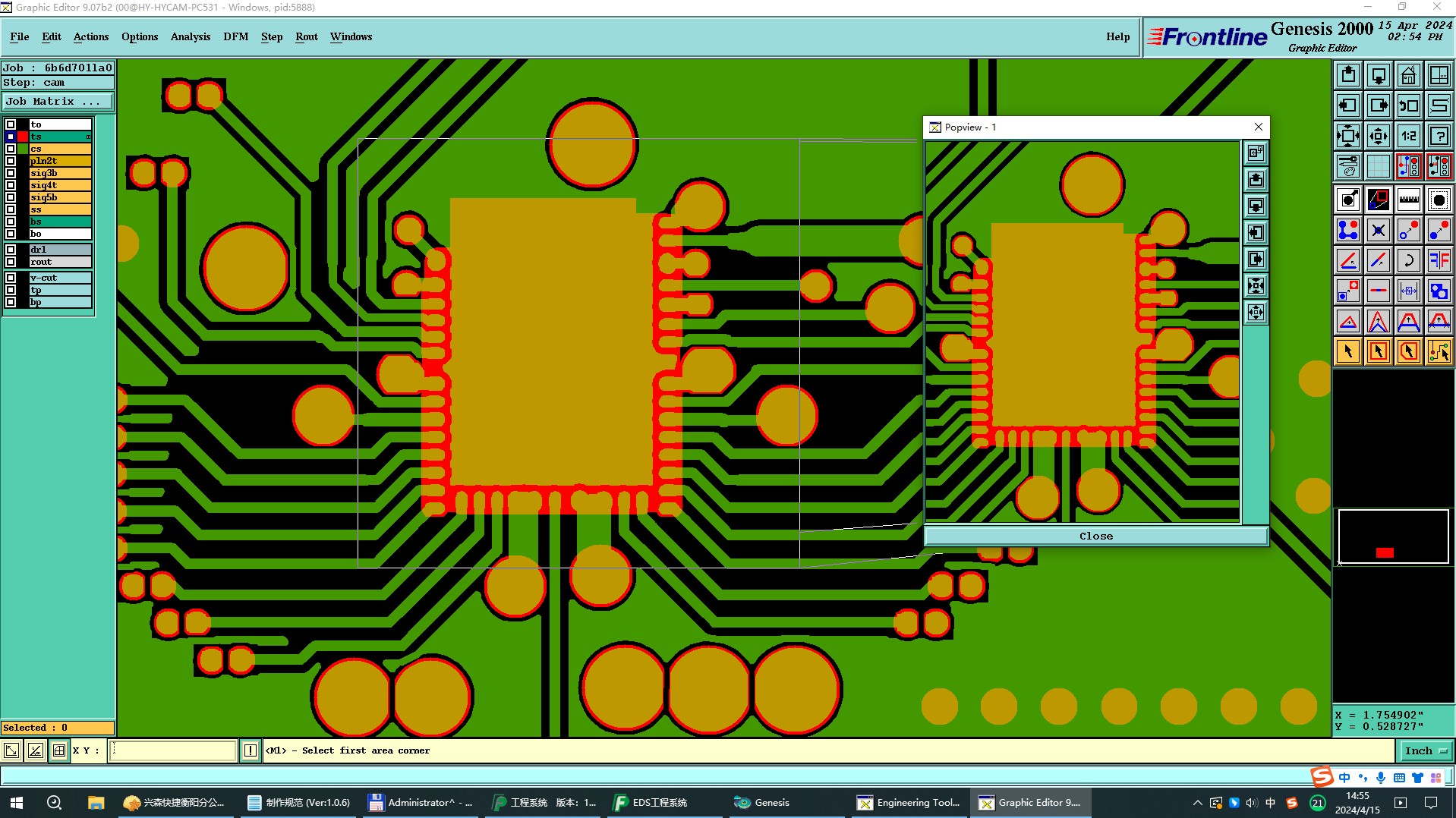
Task: Show hidden system tray icons chevron
Action: click(1197, 802)
